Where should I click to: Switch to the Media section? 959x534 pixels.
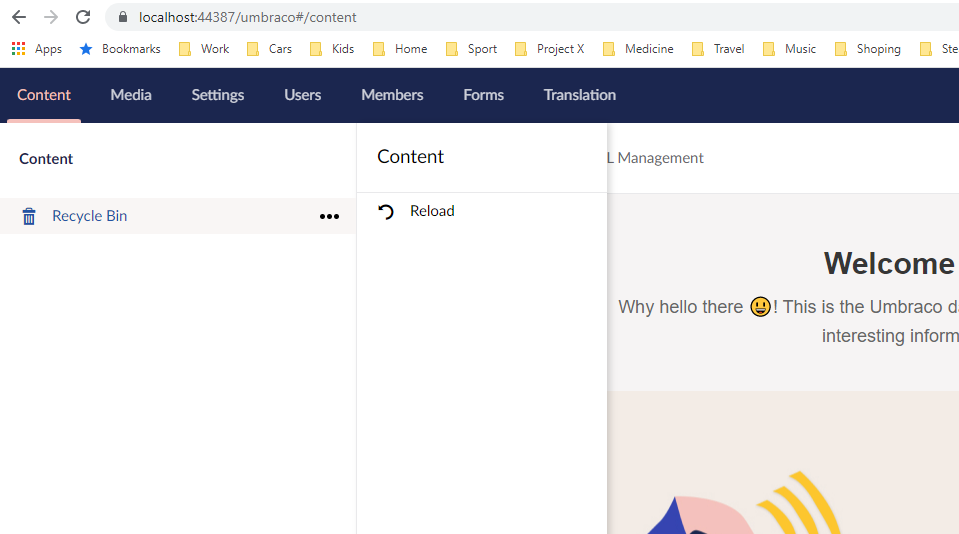click(131, 95)
